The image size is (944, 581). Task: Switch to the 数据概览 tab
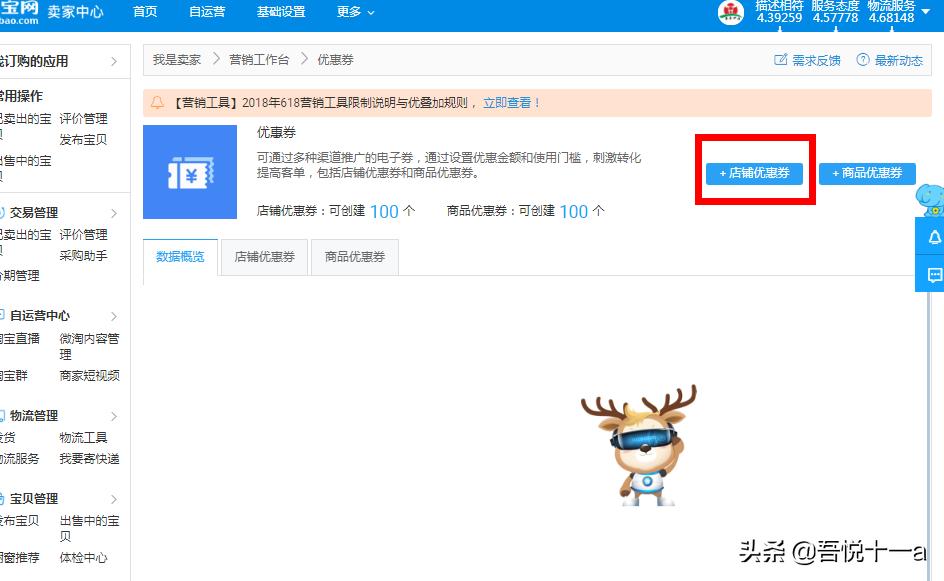[x=180, y=256]
